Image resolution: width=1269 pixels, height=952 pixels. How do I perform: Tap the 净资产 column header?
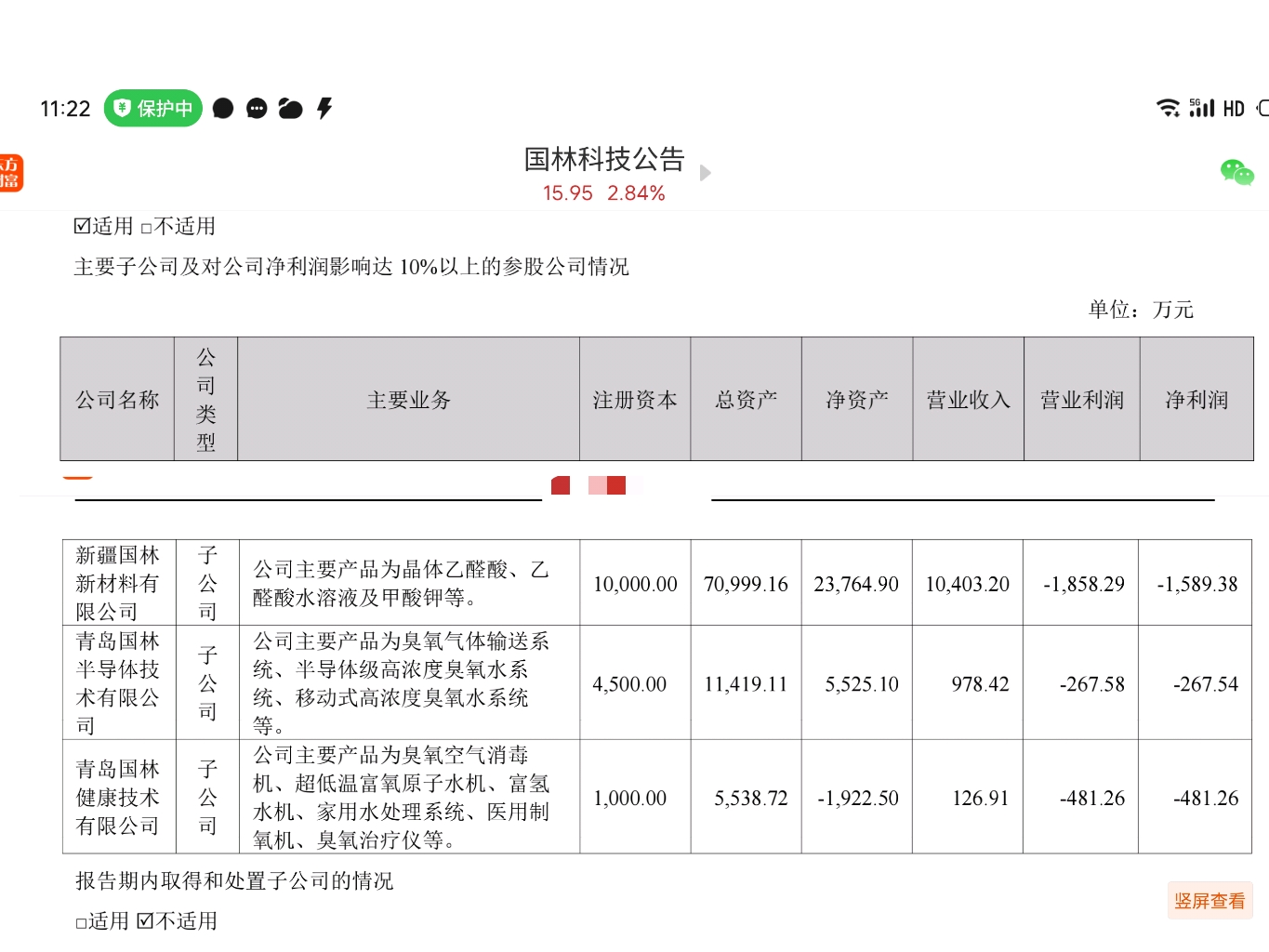[857, 400]
